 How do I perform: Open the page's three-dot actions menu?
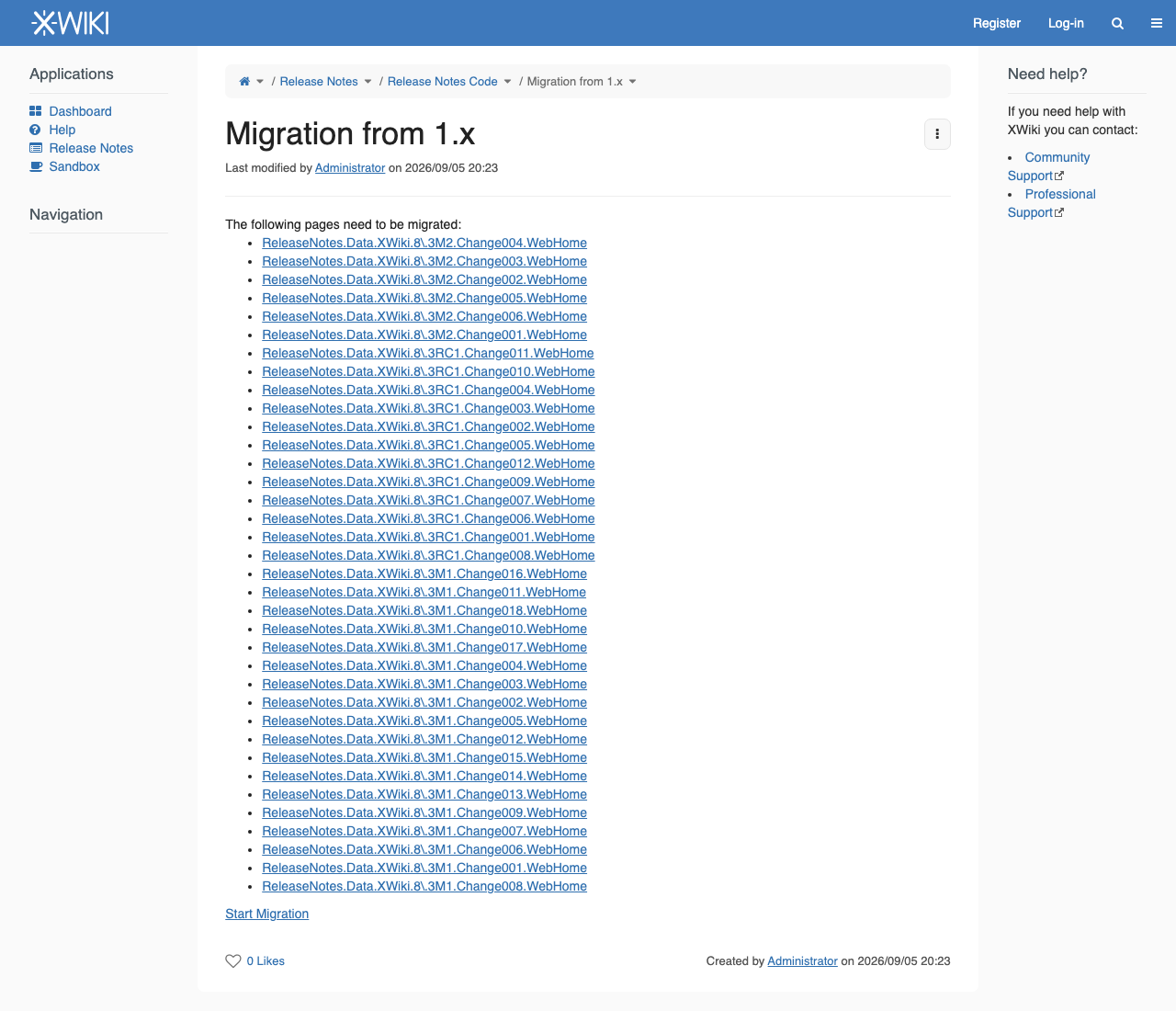pyautogui.click(x=937, y=134)
